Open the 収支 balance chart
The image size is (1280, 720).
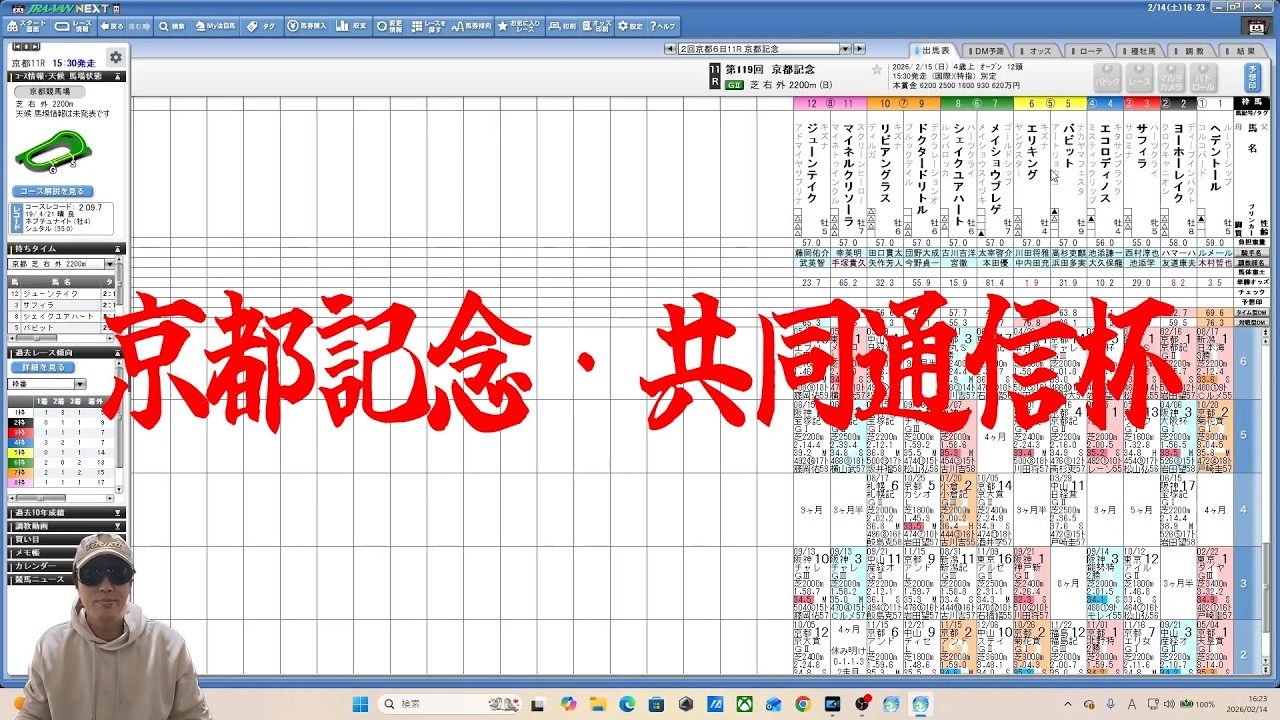pyautogui.click(x=352, y=26)
